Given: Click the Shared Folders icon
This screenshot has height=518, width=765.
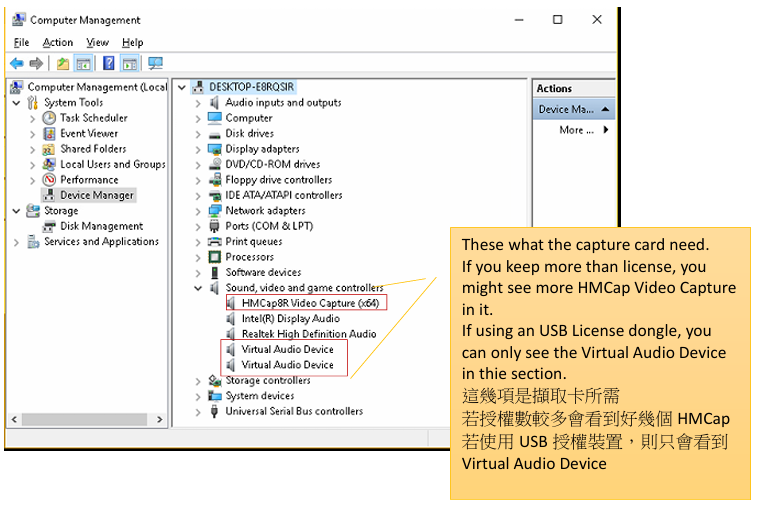Looking at the screenshot, I should (48, 149).
